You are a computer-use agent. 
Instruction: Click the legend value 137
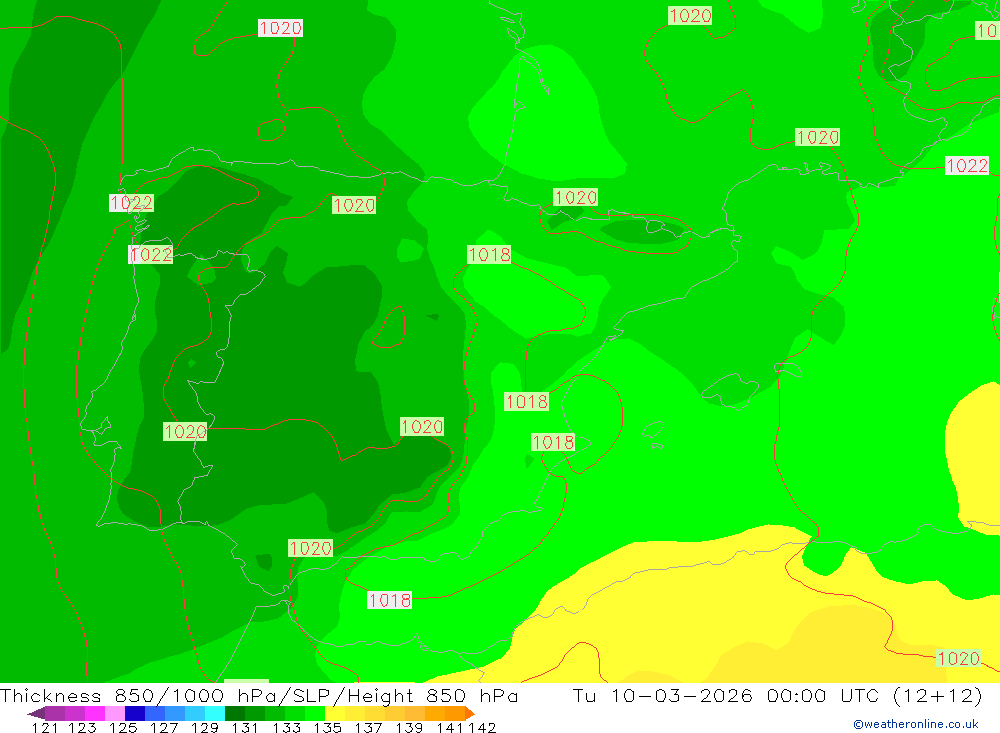(x=368, y=728)
